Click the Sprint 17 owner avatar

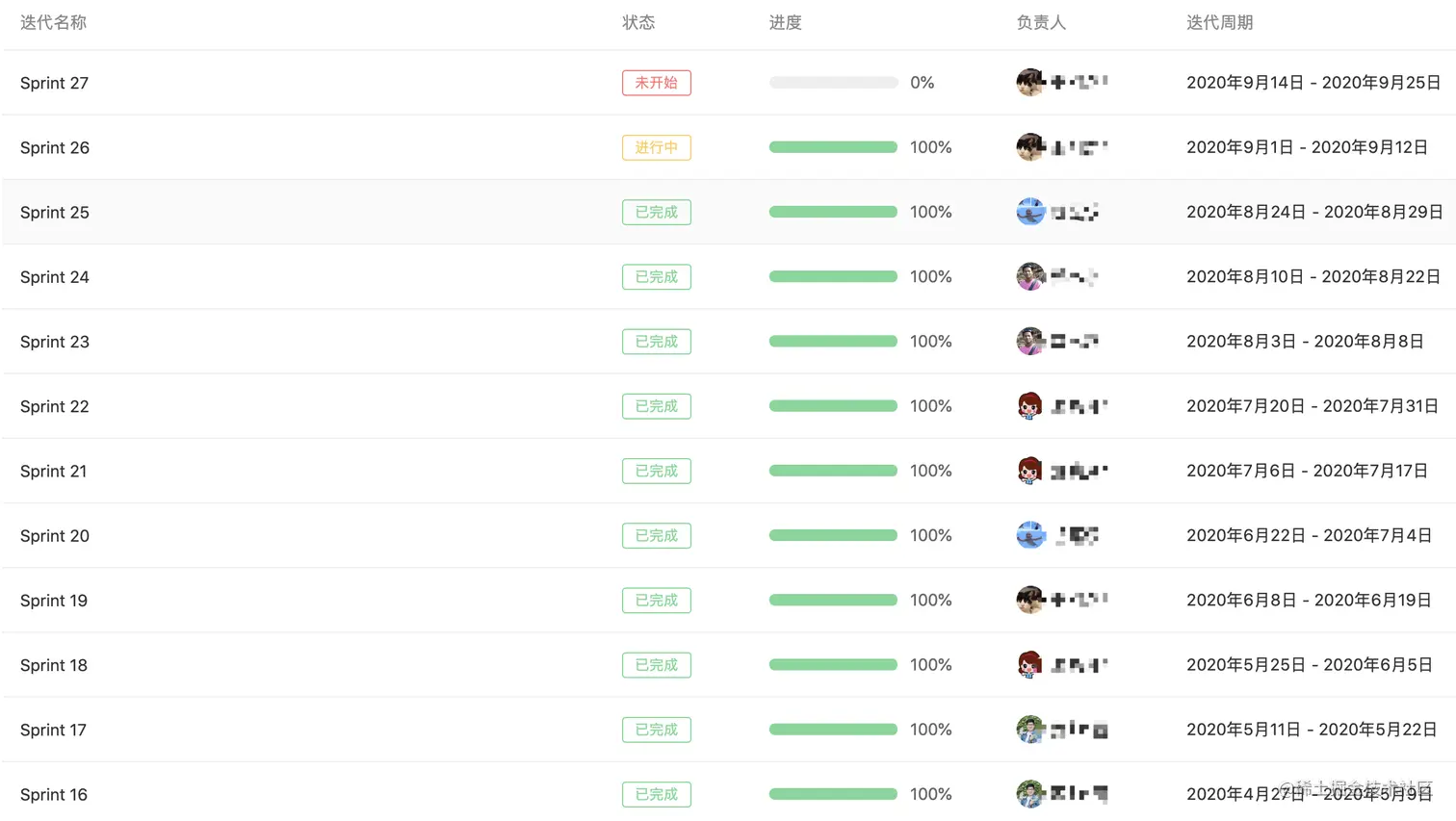tap(1030, 730)
